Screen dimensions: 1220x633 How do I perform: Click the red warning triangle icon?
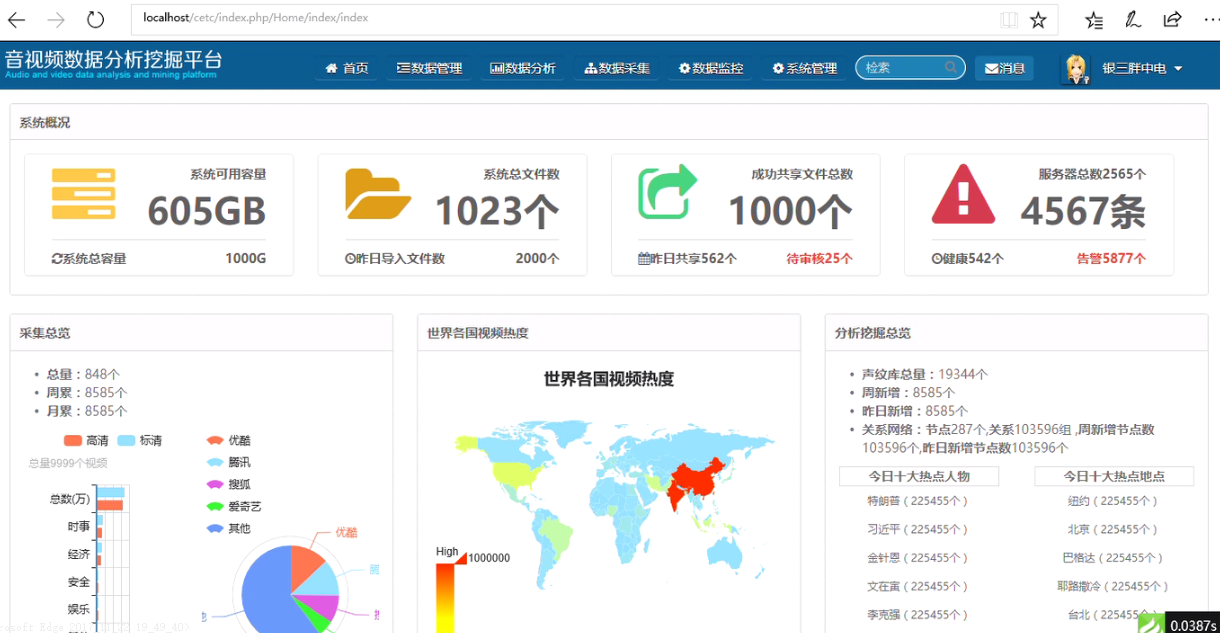click(963, 194)
